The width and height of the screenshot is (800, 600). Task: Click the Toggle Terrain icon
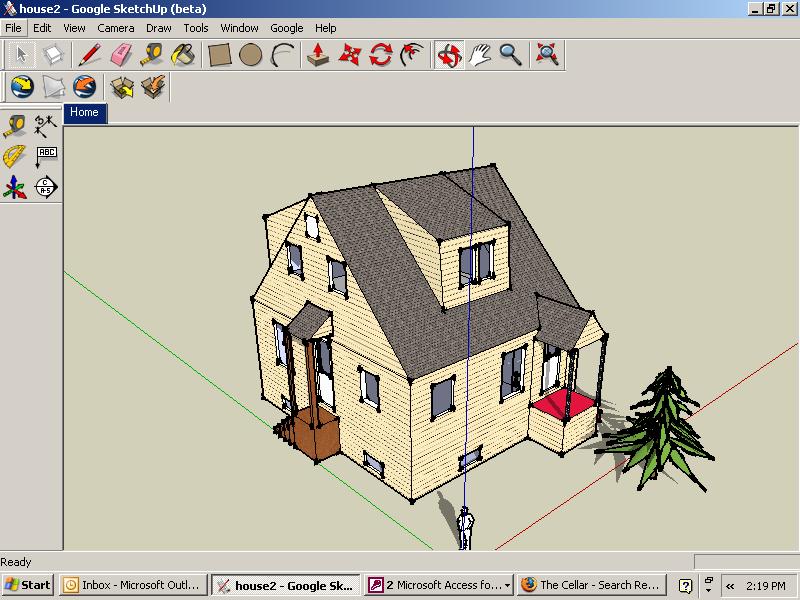coord(53,87)
